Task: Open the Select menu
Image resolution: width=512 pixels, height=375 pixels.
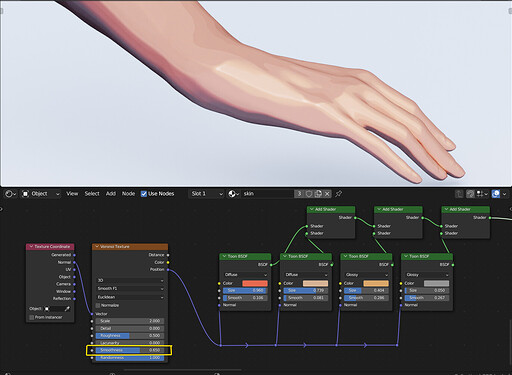Action: 92,194
